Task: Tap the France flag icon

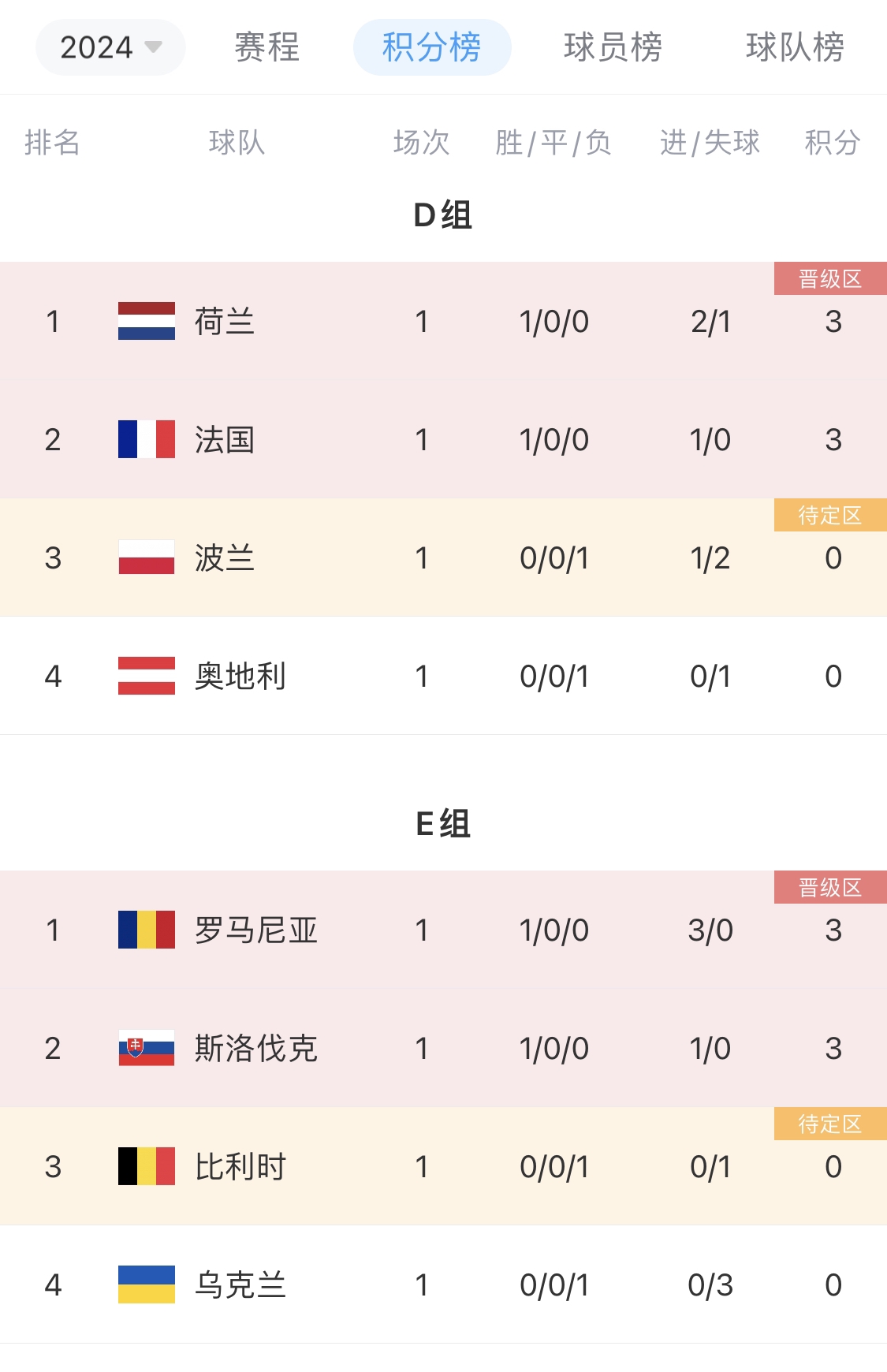Action: pos(147,439)
